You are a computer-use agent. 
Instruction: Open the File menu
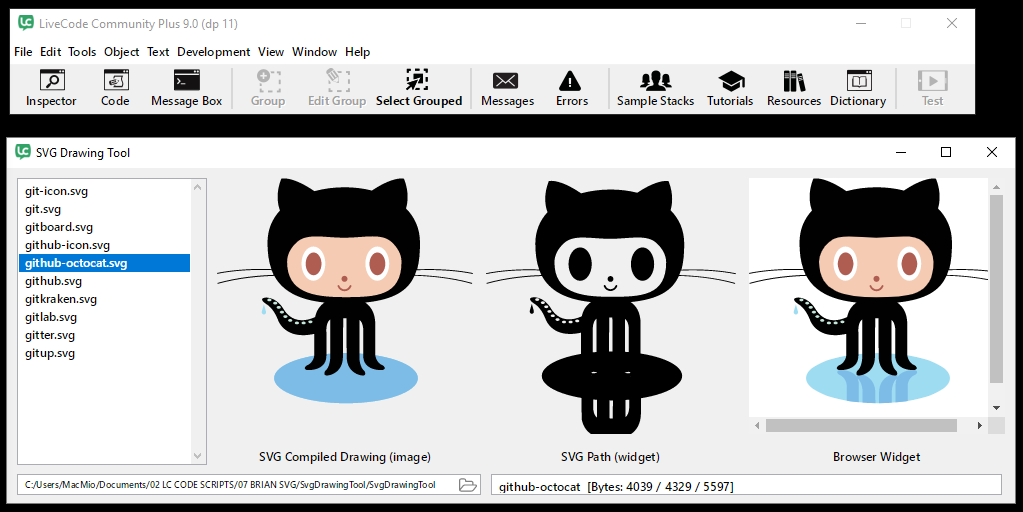(x=23, y=52)
